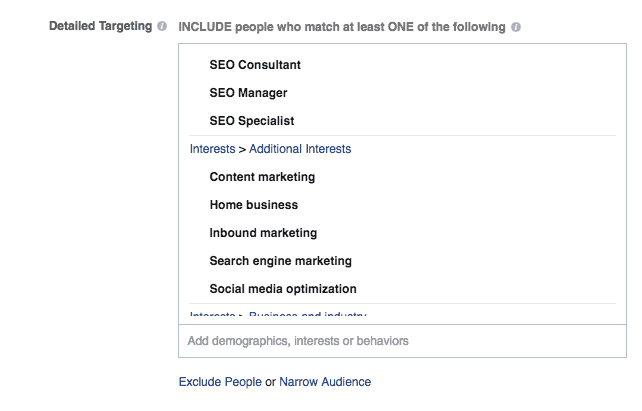The height and width of the screenshot is (411, 642).
Task: Focus the Add demographics, interests or behaviors field
Action: (402, 341)
